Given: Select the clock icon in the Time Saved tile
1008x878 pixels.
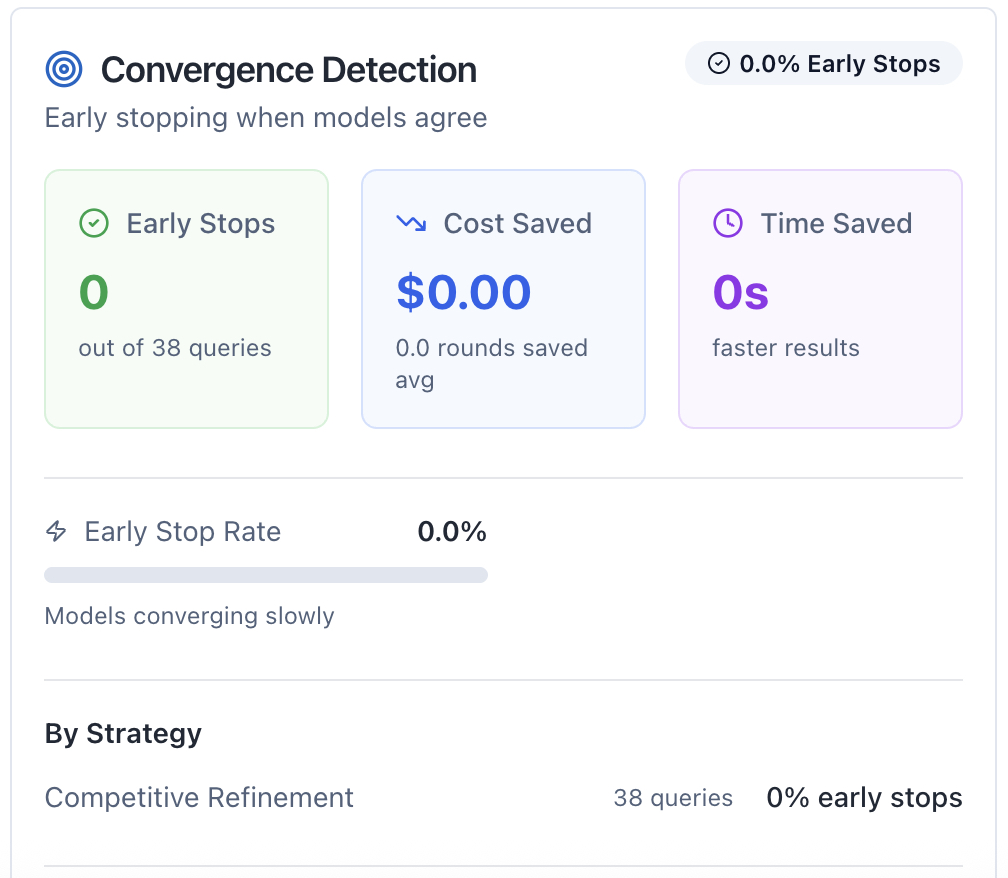Looking at the screenshot, I should (728, 223).
